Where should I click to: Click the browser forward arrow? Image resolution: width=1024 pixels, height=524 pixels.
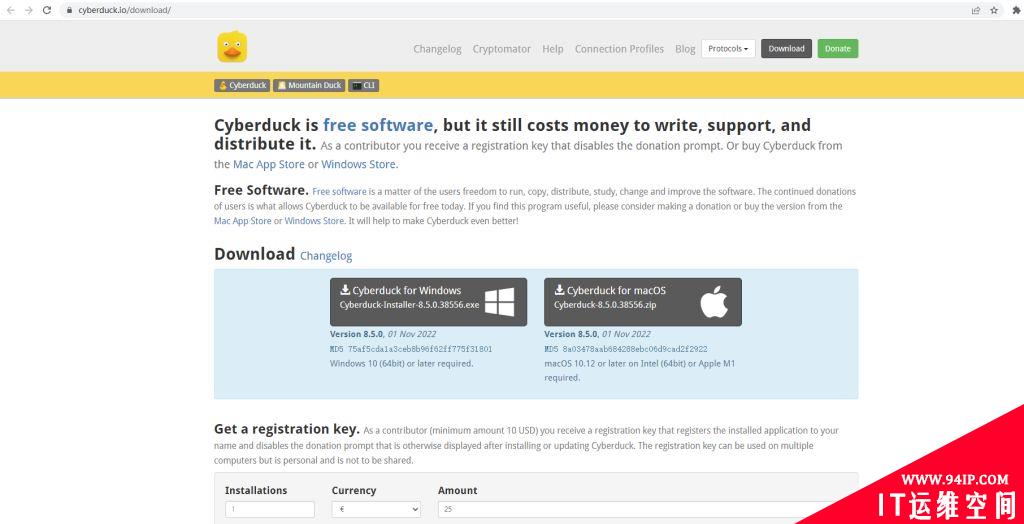pos(29,10)
